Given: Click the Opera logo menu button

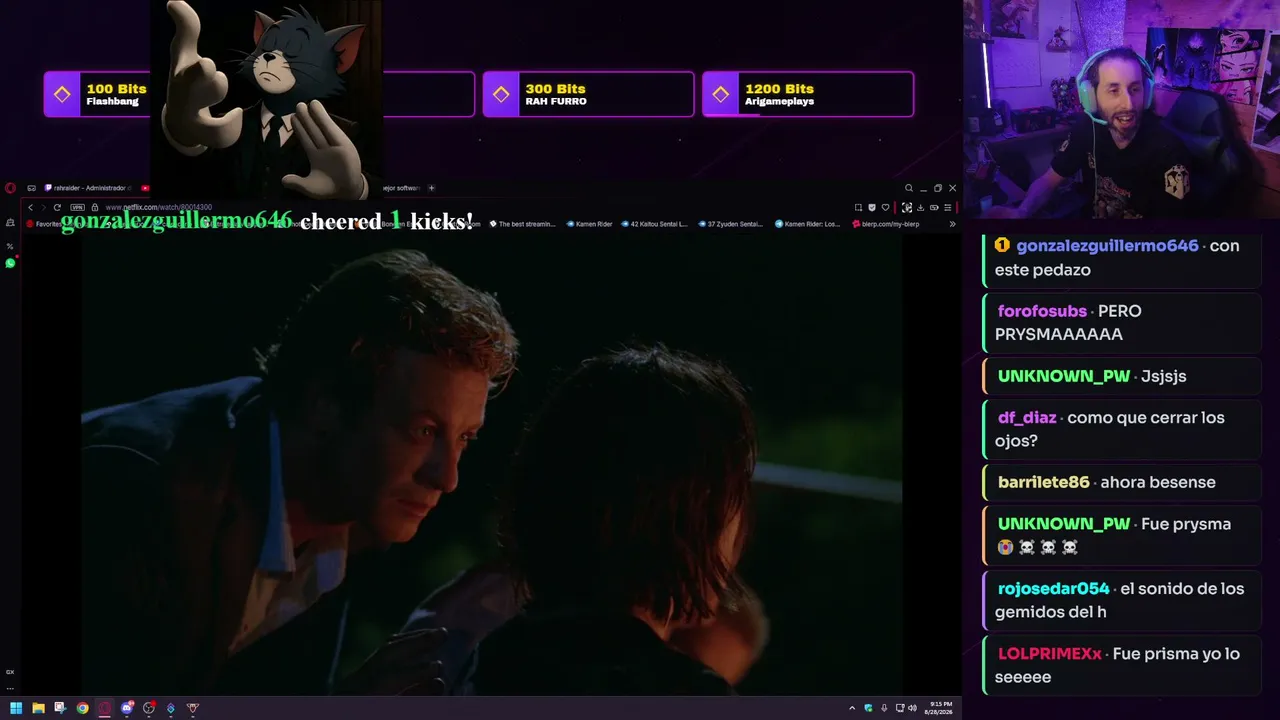Looking at the screenshot, I should (10, 188).
